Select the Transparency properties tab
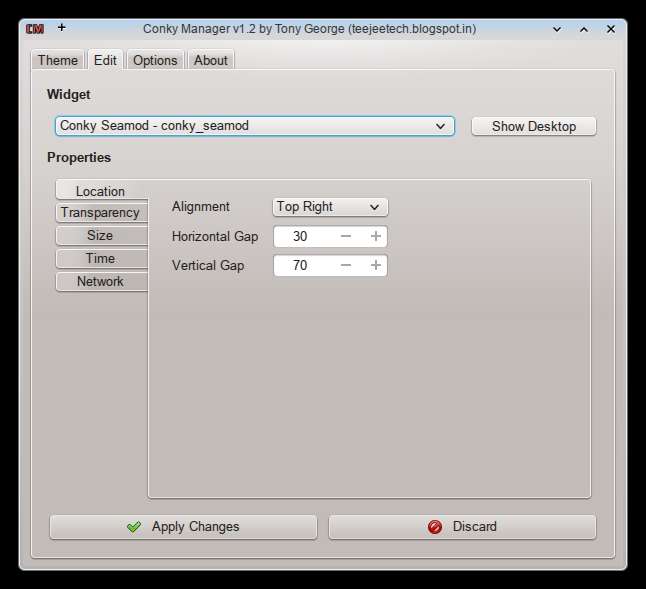The width and height of the screenshot is (646, 589). pos(100,213)
